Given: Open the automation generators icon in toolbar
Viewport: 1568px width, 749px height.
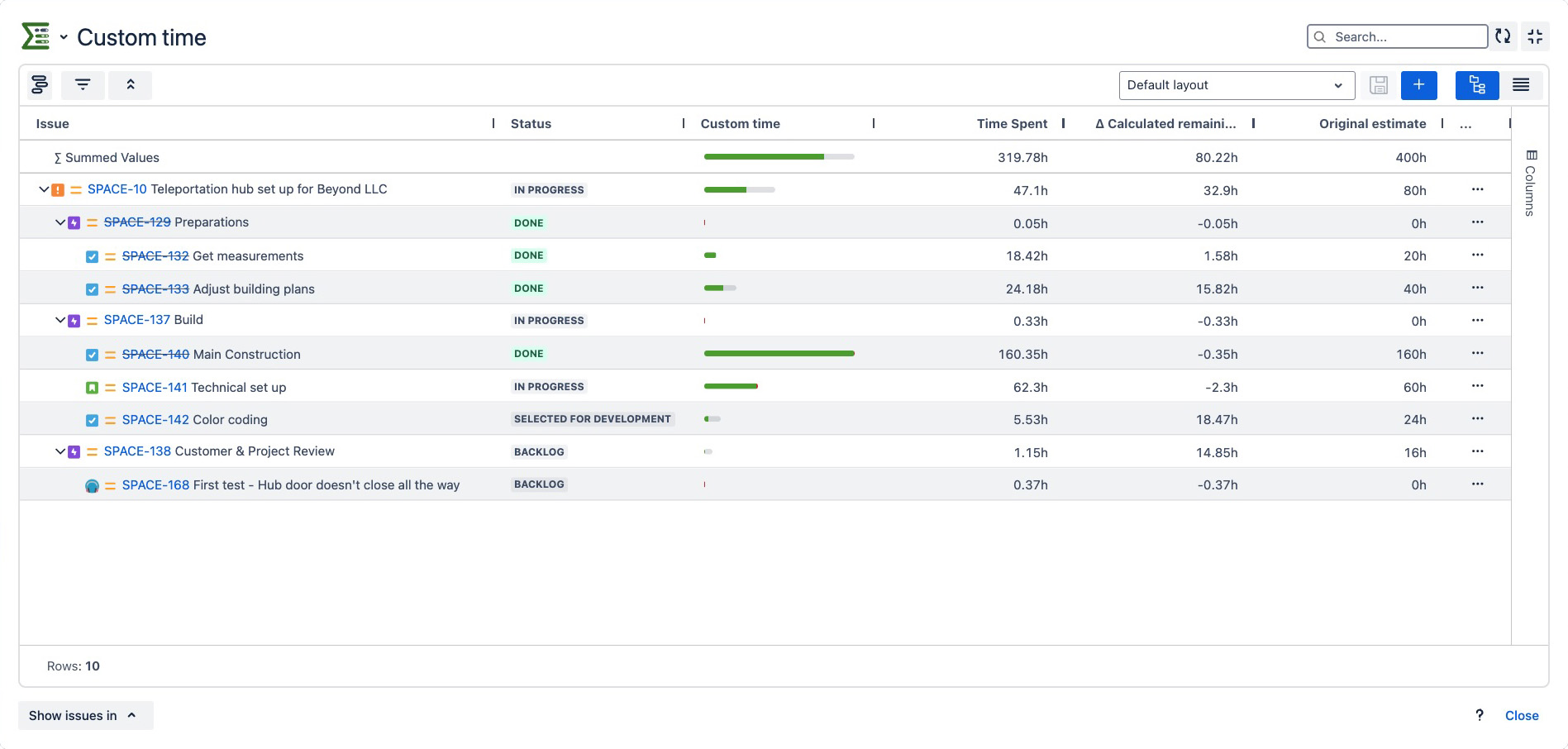Looking at the screenshot, I should click(x=39, y=85).
